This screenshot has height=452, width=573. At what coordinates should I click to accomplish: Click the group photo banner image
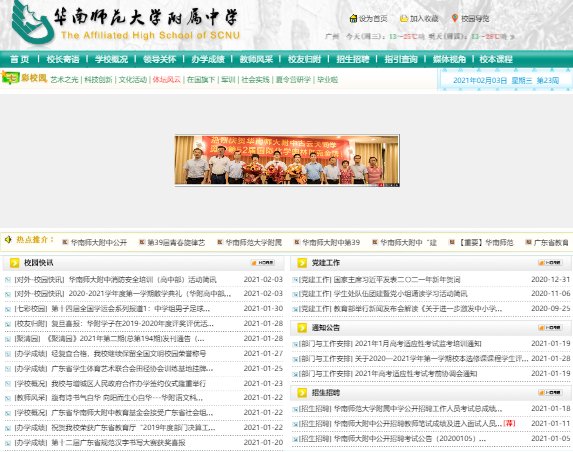point(287,161)
